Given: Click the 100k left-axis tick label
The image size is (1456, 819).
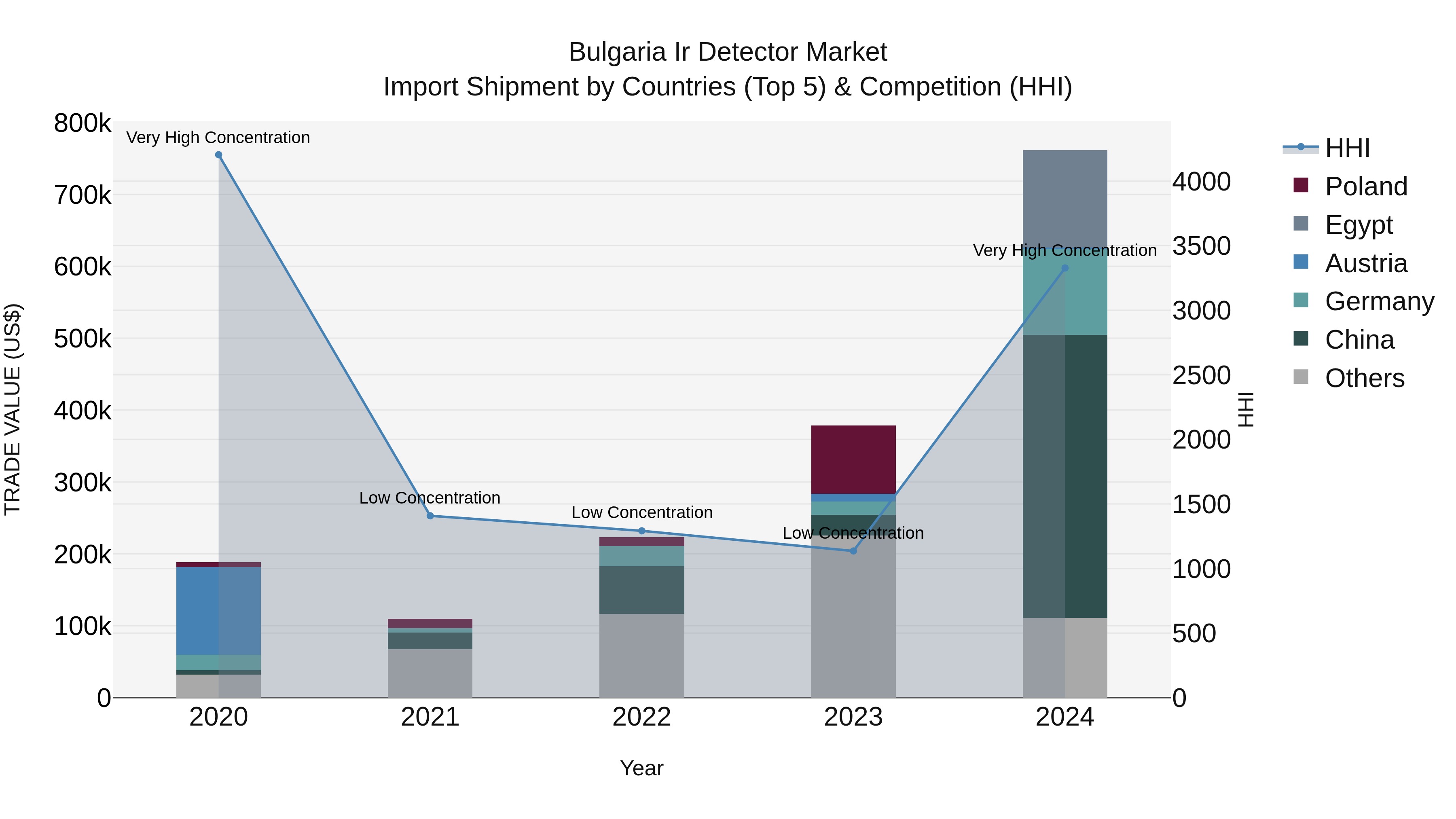Looking at the screenshot, I should coord(83,626).
